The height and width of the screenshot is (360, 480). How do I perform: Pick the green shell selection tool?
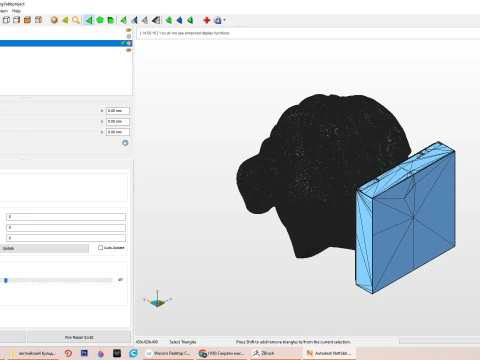click(110, 20)
